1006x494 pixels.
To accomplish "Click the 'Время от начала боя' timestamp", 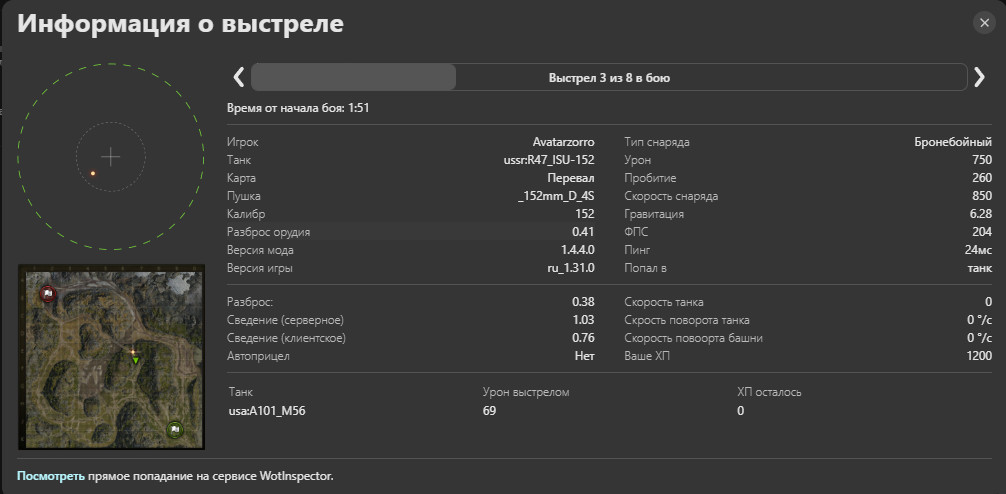I will 301,107.
